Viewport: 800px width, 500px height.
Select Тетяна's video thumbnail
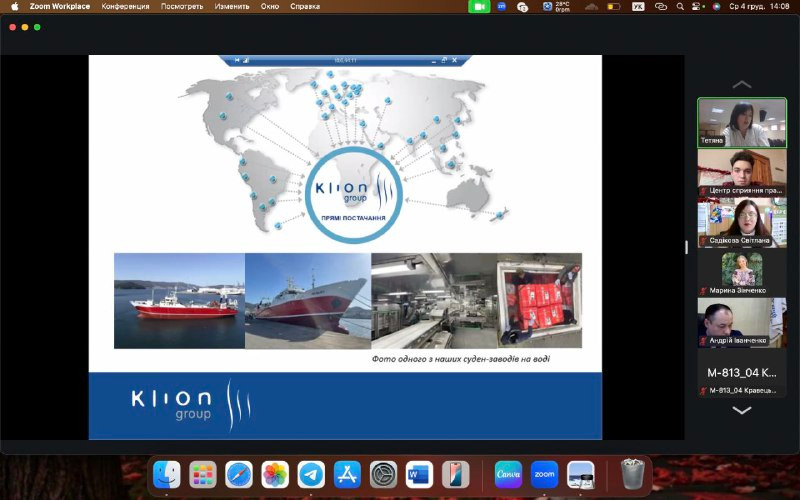(741, 122)
